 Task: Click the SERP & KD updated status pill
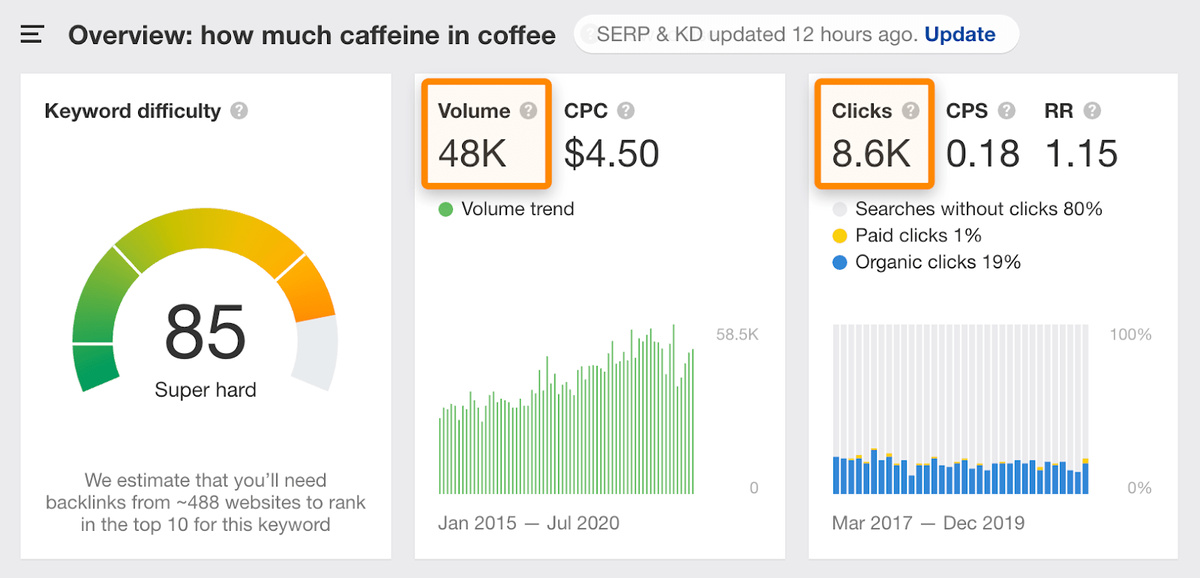[x=757, y=35]
